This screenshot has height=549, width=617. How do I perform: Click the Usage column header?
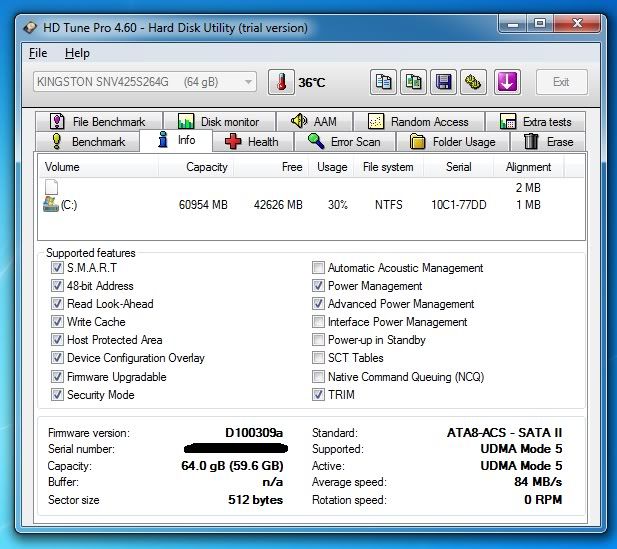coord(331,167)
